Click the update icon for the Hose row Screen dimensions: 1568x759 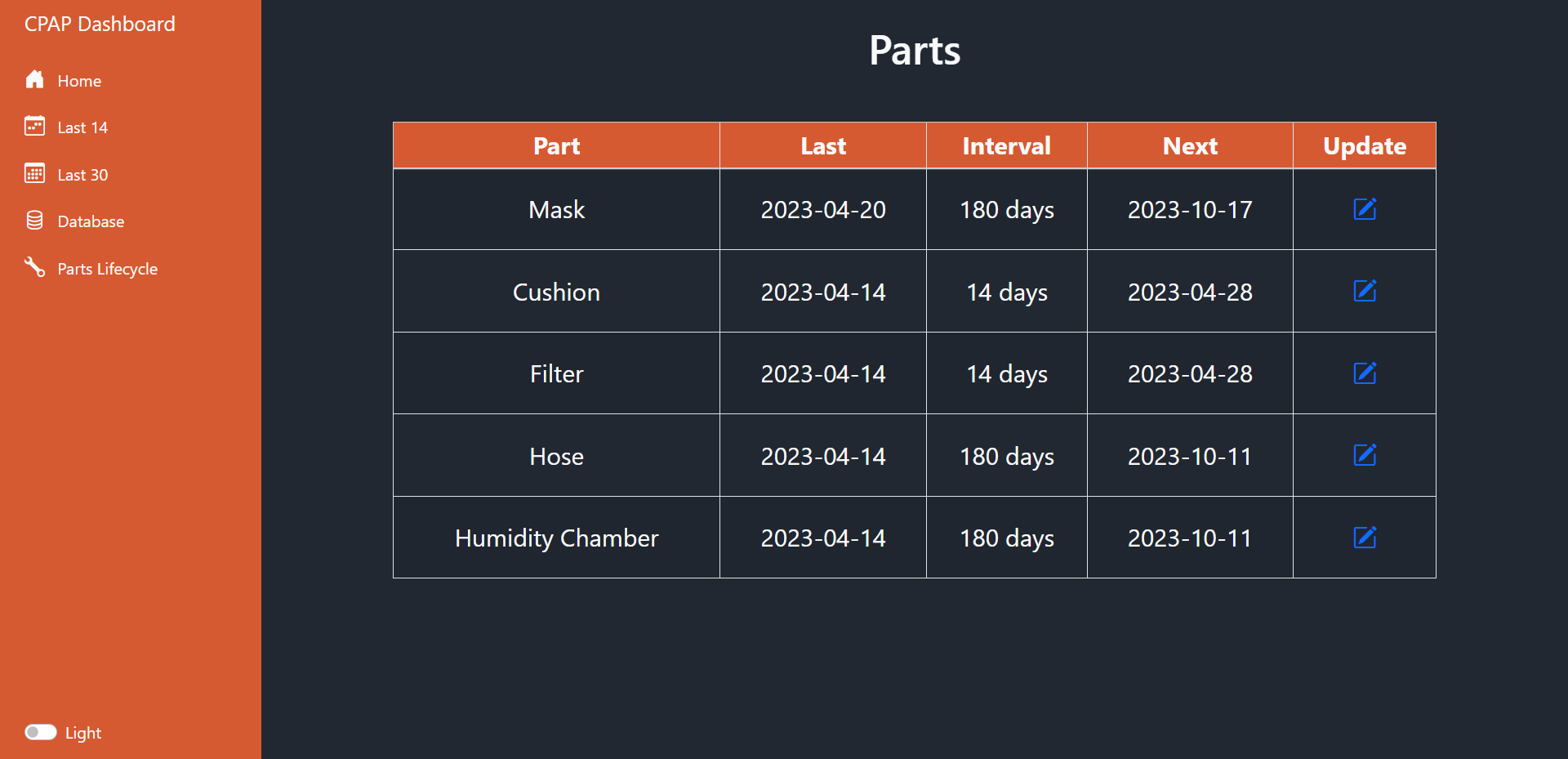1365,456
